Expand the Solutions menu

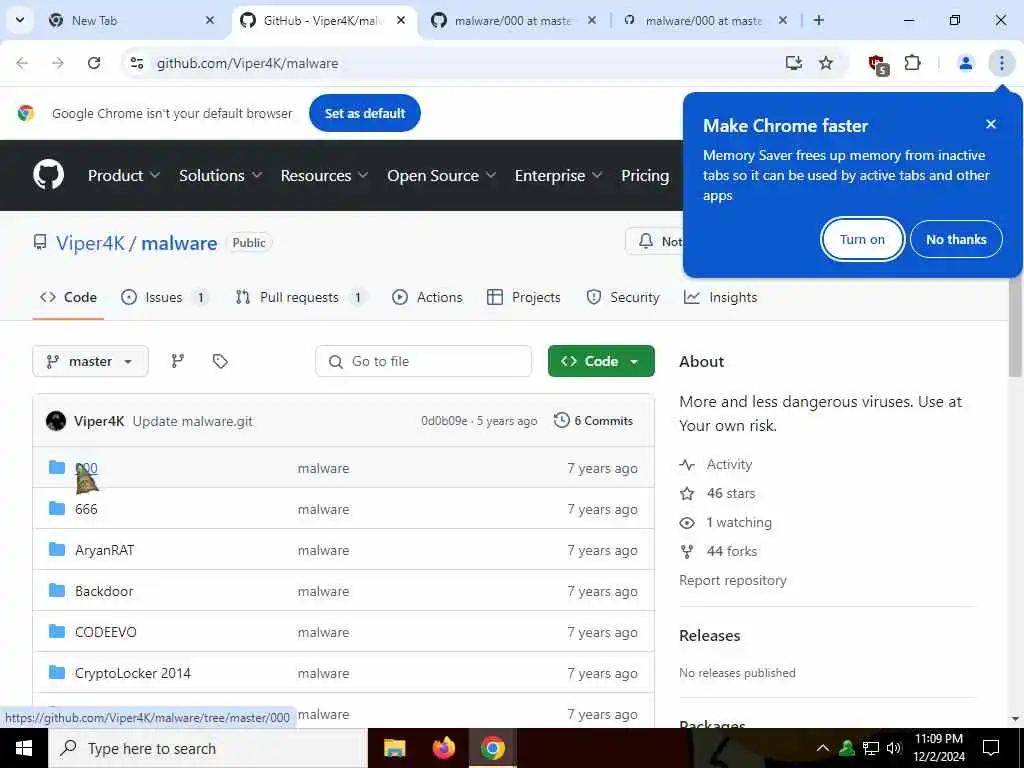click(221, 176)
